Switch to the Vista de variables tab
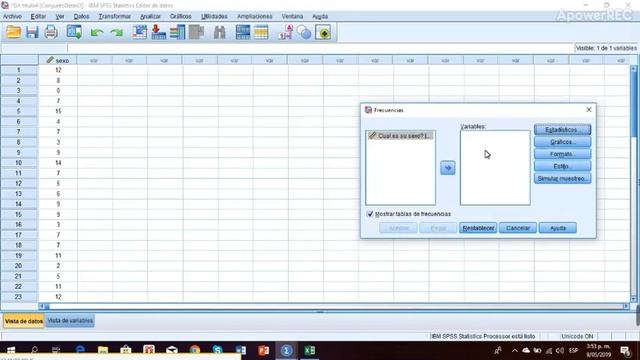The width and height of the screenshot is (640, 360). [x=70, y=321]
